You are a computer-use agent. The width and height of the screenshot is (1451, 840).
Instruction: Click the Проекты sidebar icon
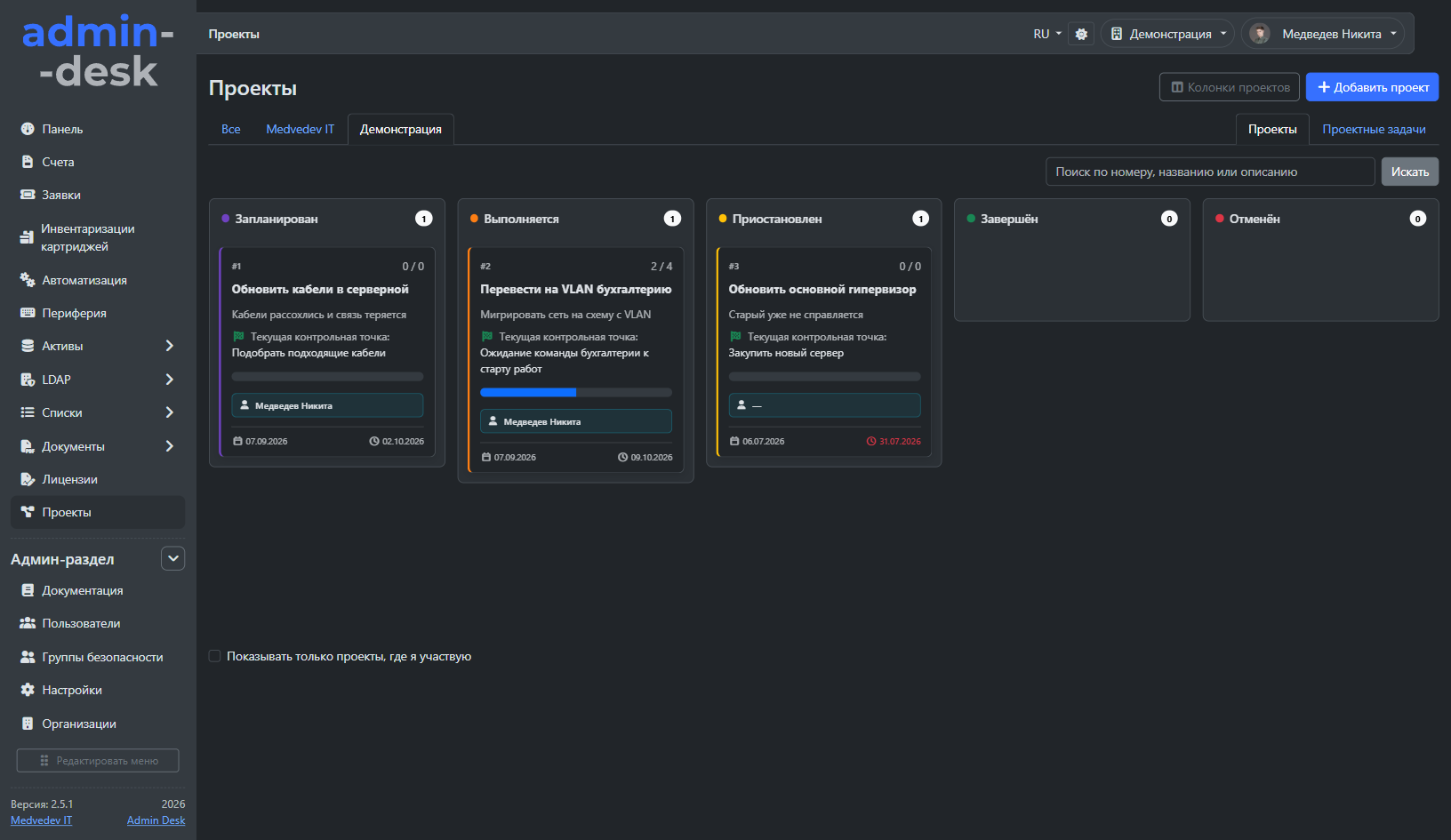pos(28,512)
